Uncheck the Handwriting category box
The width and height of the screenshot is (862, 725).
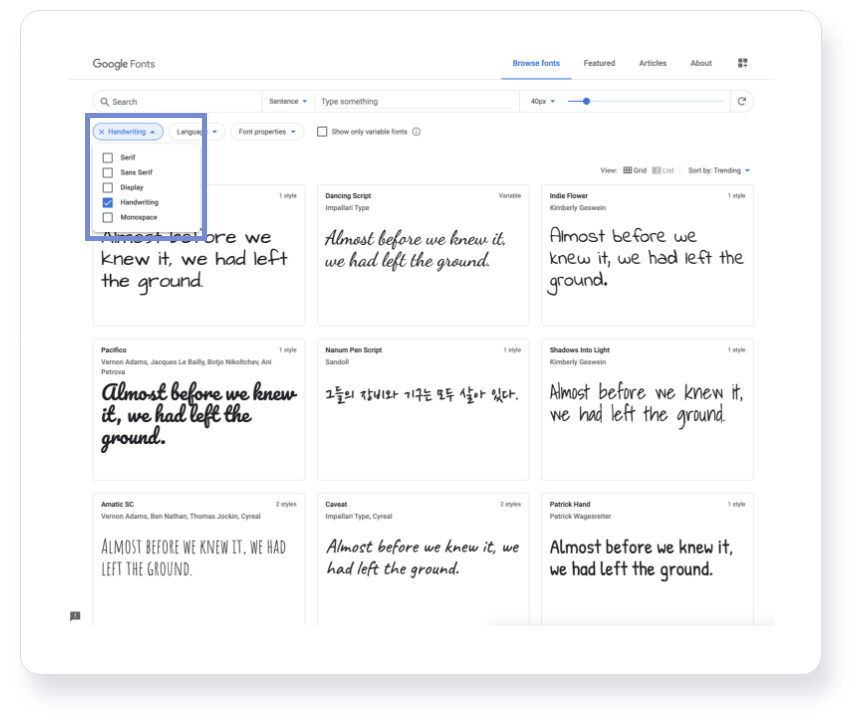(x=108, y=202)
